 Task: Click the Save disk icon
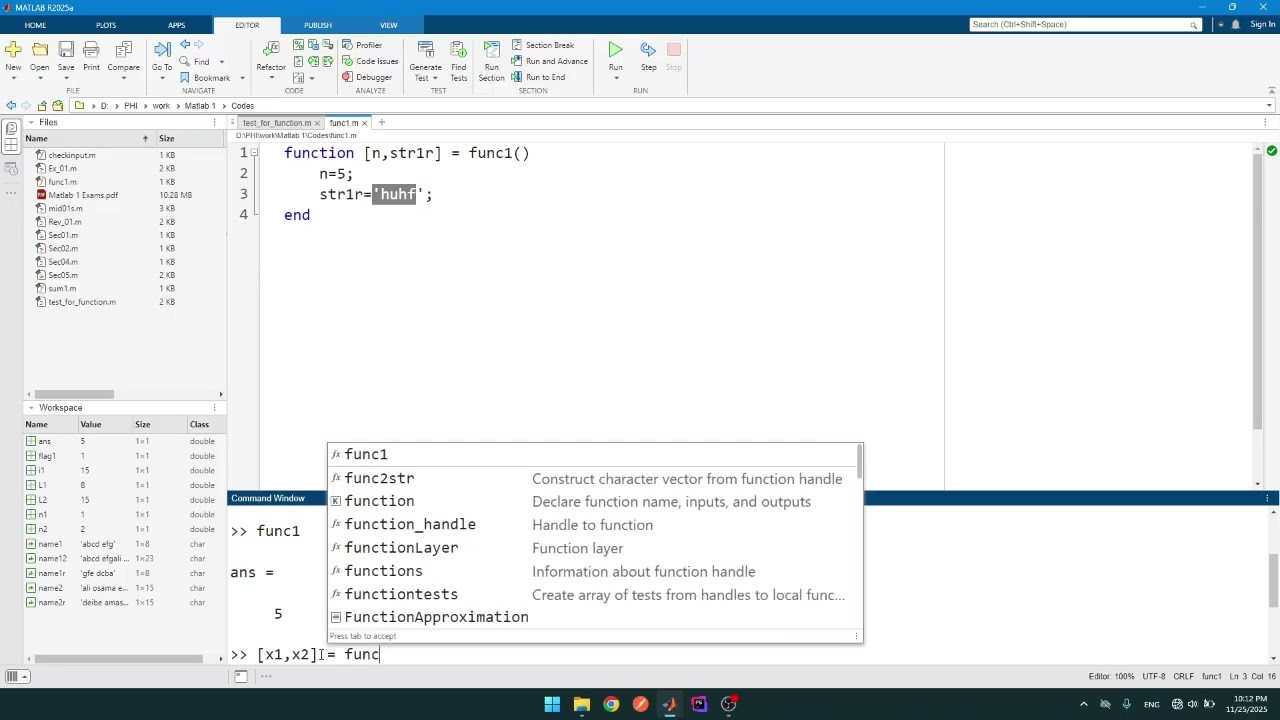[66, 49]
